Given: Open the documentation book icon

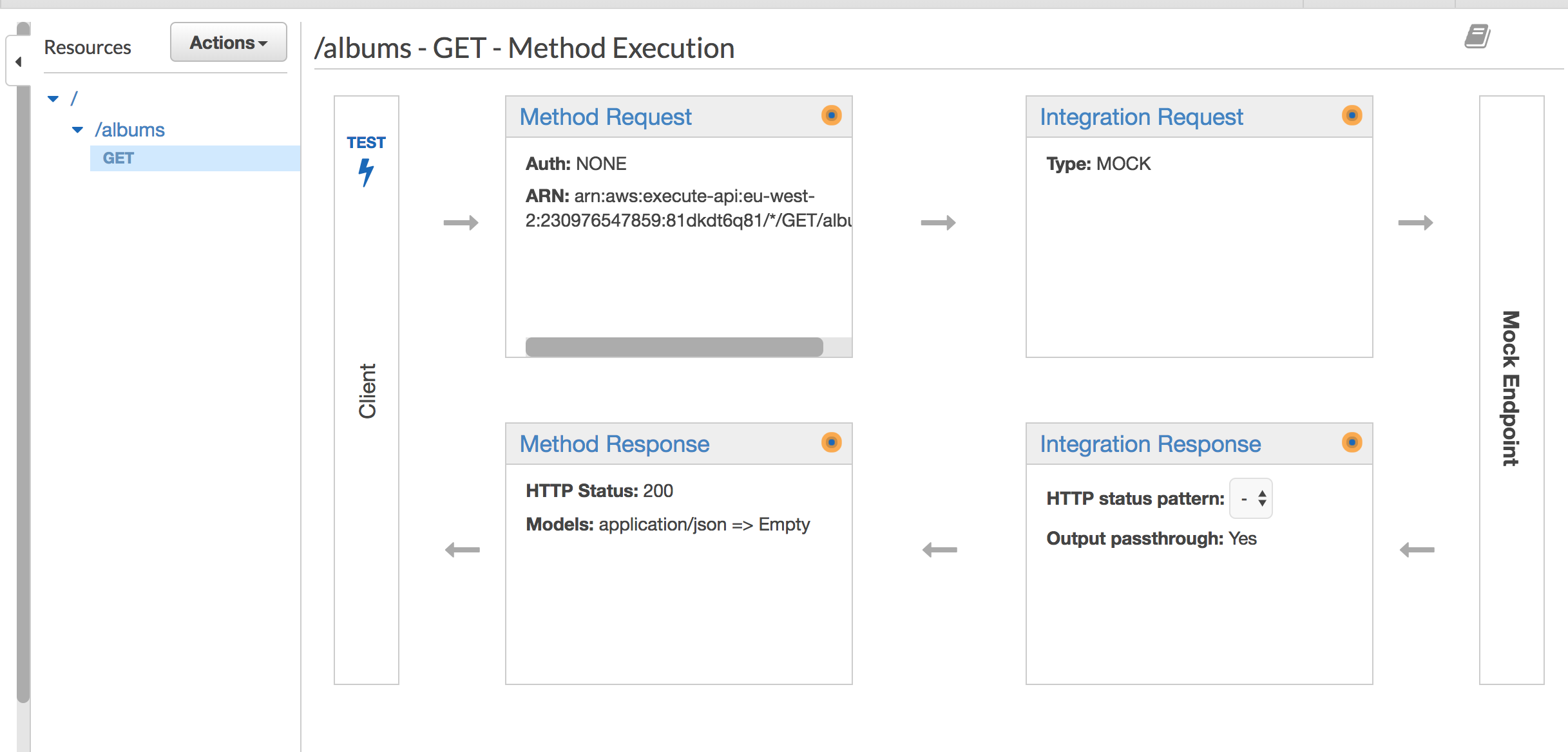Looking at the screenshot, I should pos(1477,37).
